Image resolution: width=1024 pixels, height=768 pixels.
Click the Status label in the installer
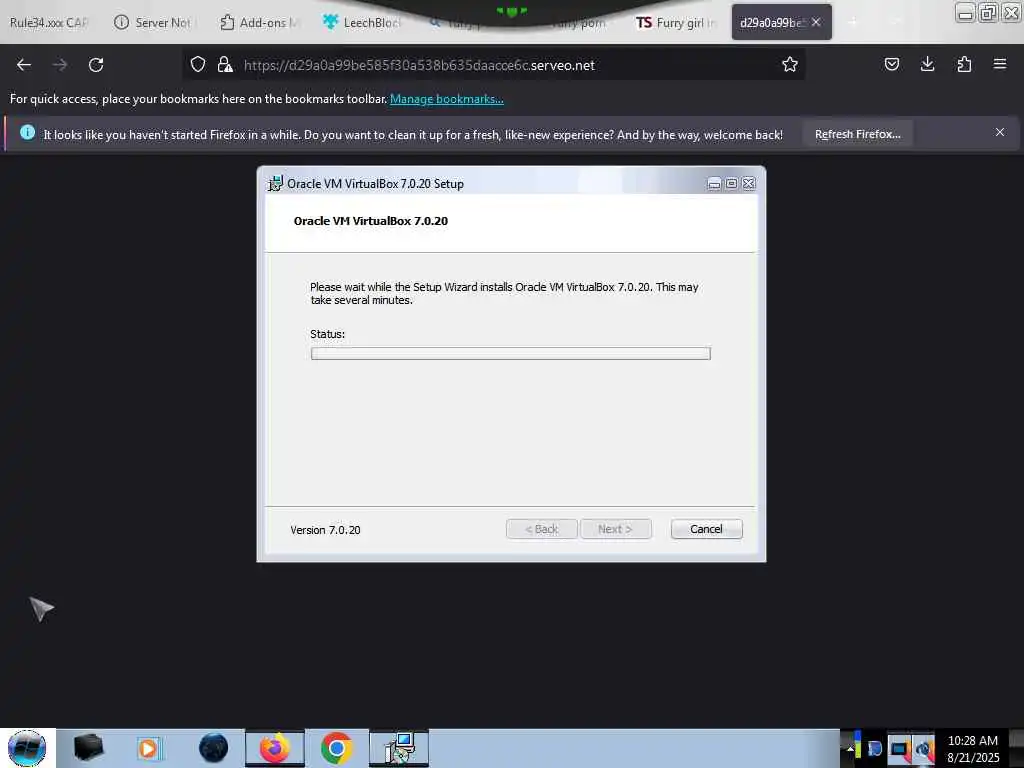click(x=327, y=334)
